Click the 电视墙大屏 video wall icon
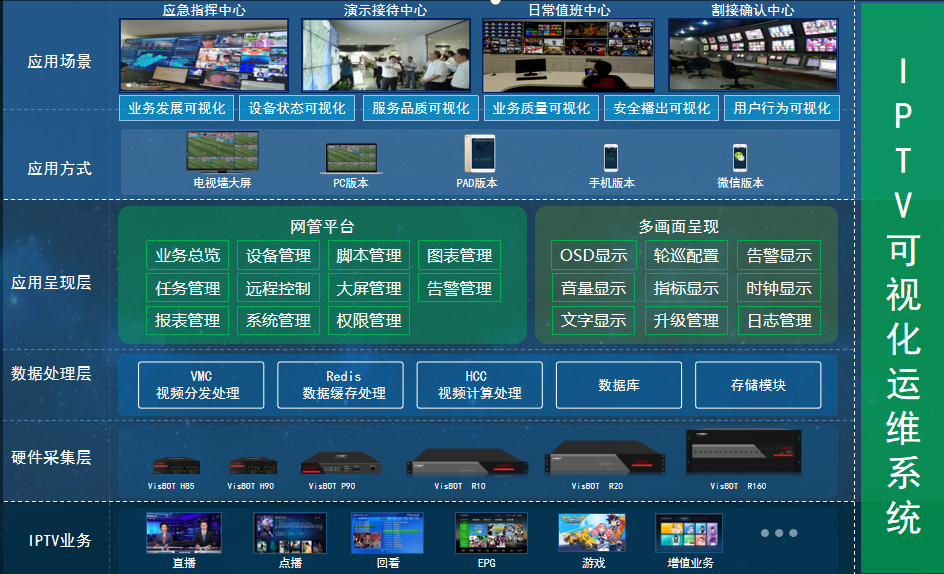The height and width of the screenshot is (574, 944). coord(222,152)
